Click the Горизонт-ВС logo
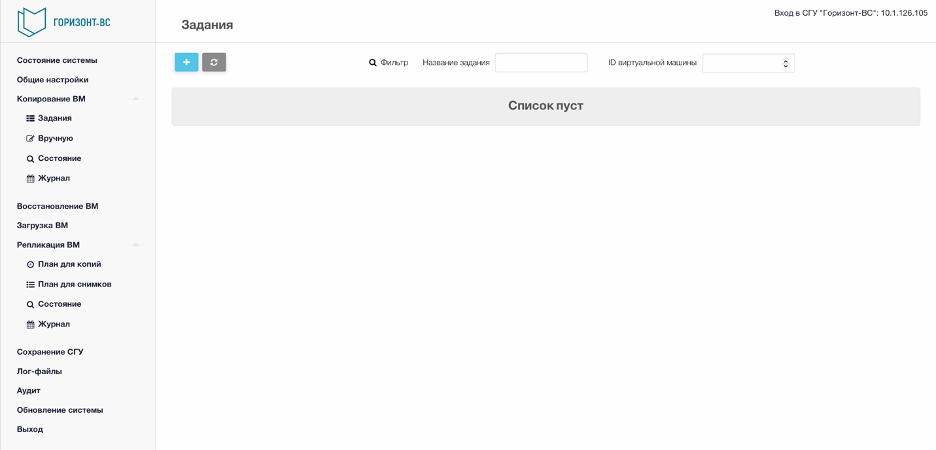 tap(64, 21)
